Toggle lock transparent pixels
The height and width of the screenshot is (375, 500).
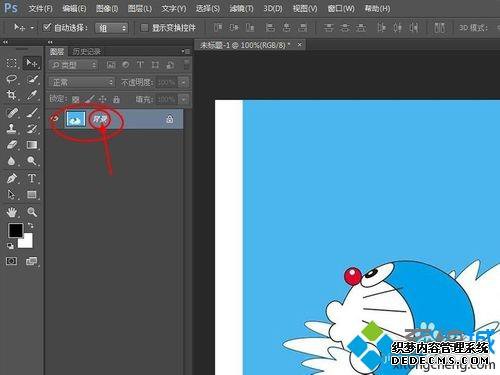pyautogui.click(x=76, y=99)
